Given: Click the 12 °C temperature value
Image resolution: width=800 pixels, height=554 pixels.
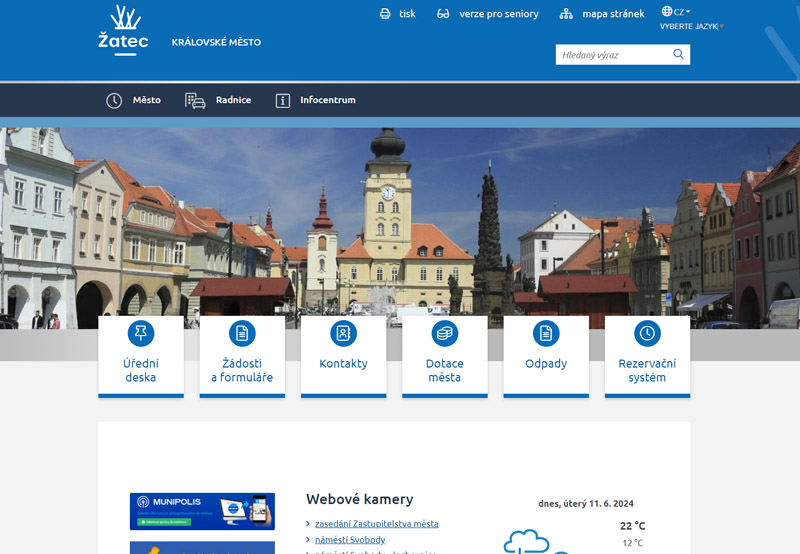Looking at the screenshot, I should pyautogui.click(x=633, y=543).
